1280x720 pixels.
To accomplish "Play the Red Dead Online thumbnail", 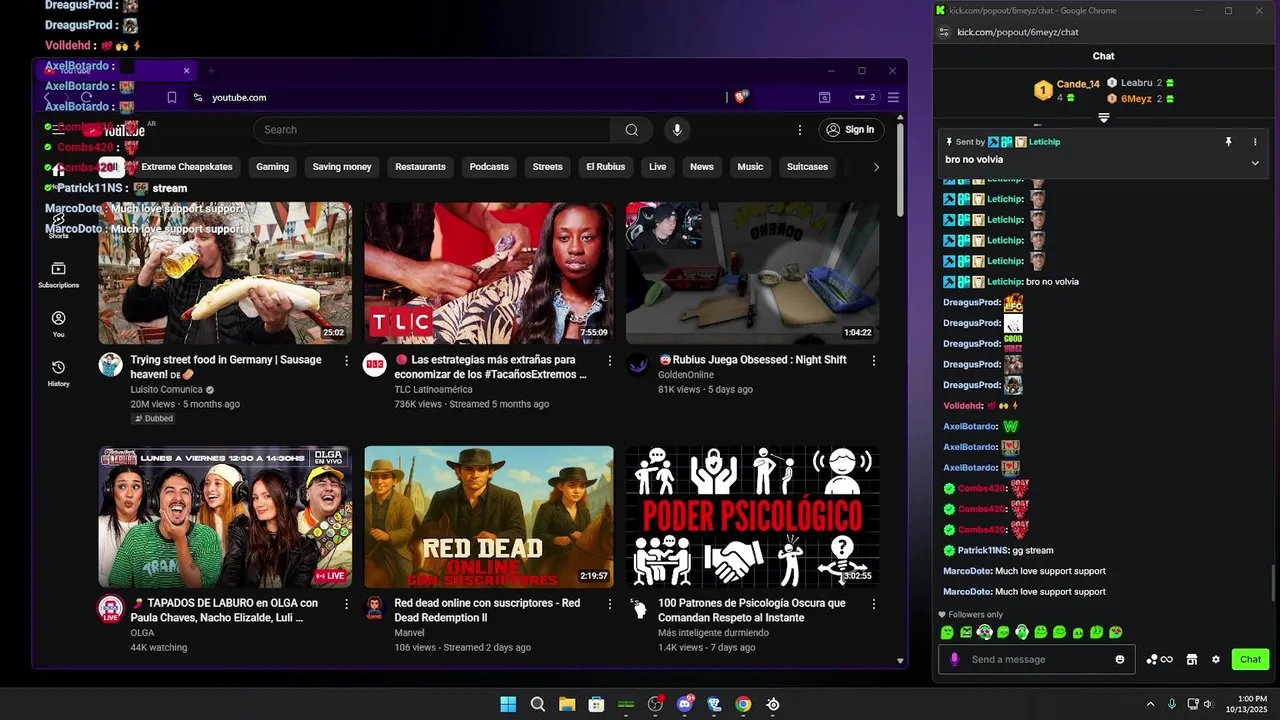I will tap(489, 517).
